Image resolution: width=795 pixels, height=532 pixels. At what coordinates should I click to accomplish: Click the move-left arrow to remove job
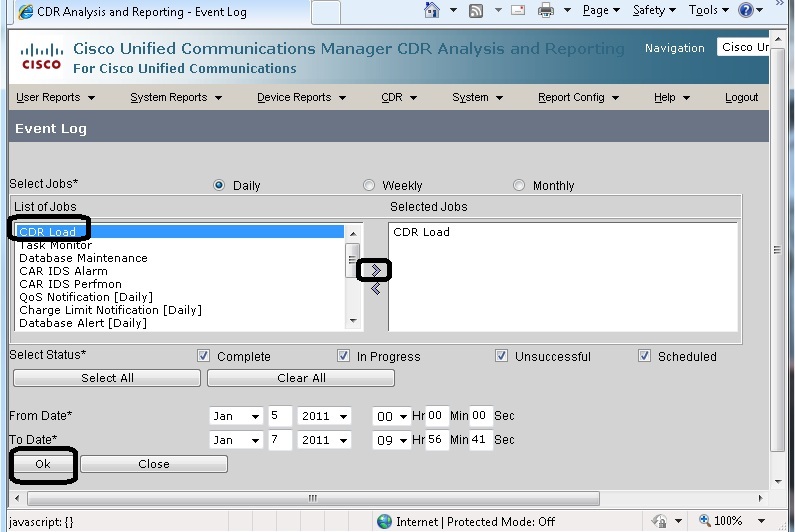(375, 289)
